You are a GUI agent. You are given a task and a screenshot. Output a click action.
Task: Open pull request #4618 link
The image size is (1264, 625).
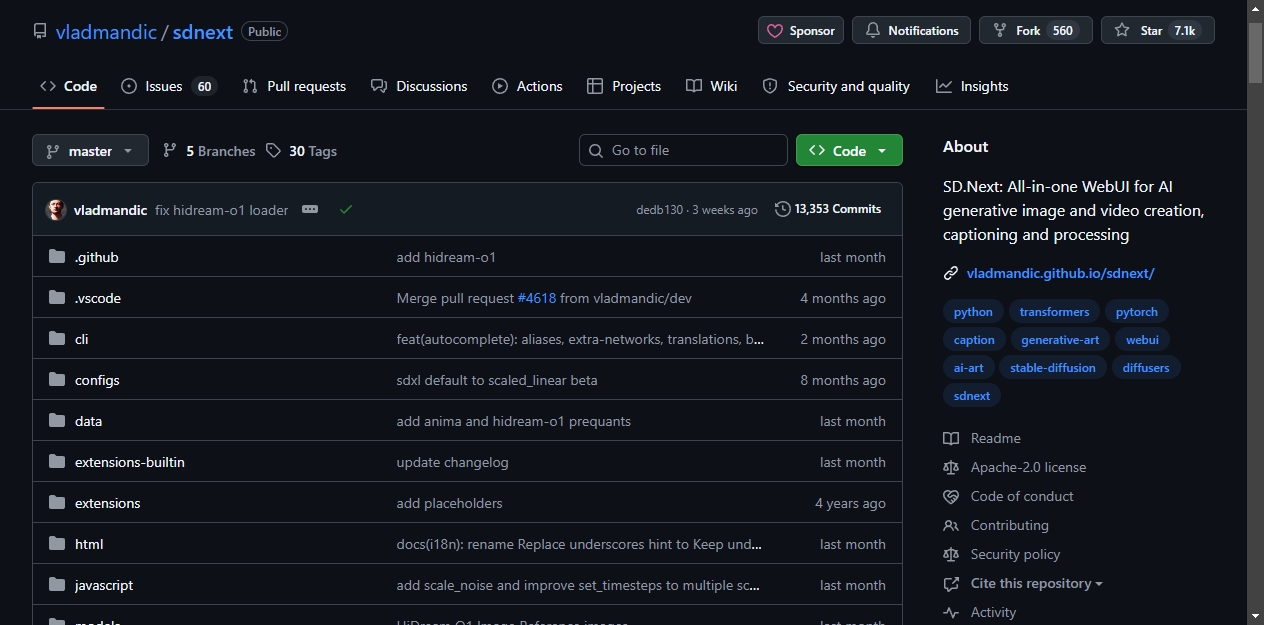coord(536,298)
